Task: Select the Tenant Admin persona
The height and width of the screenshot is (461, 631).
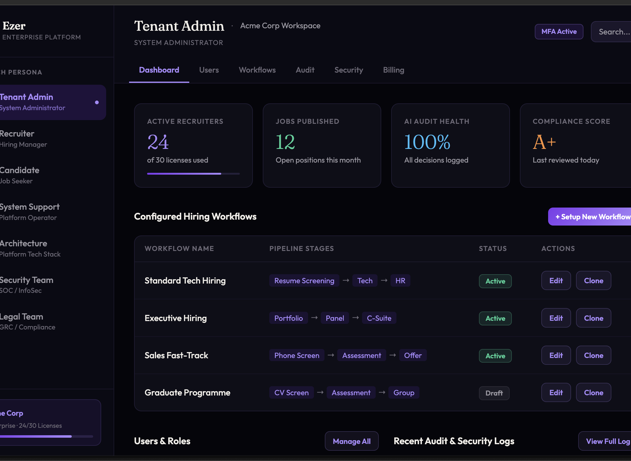Action: click(x=52, y=102)
